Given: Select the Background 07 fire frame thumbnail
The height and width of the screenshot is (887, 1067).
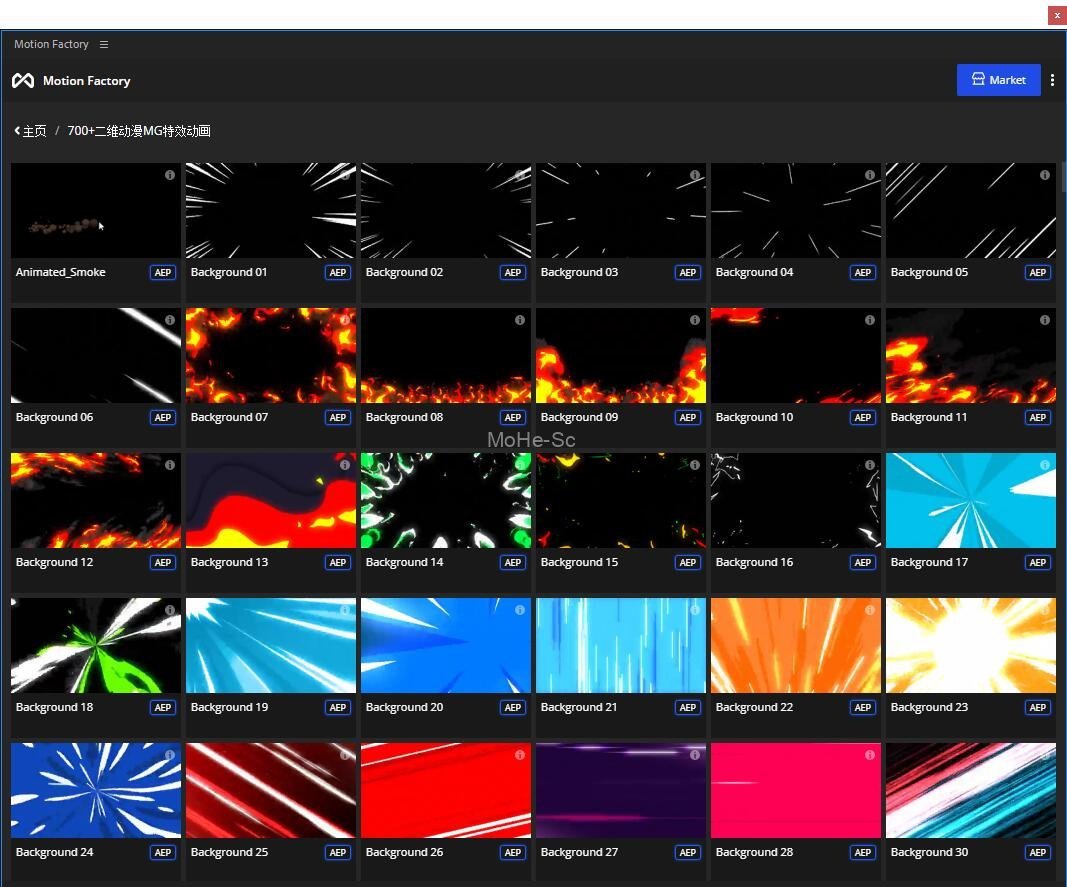Looking at the screenshot, I should pos(270,355).
